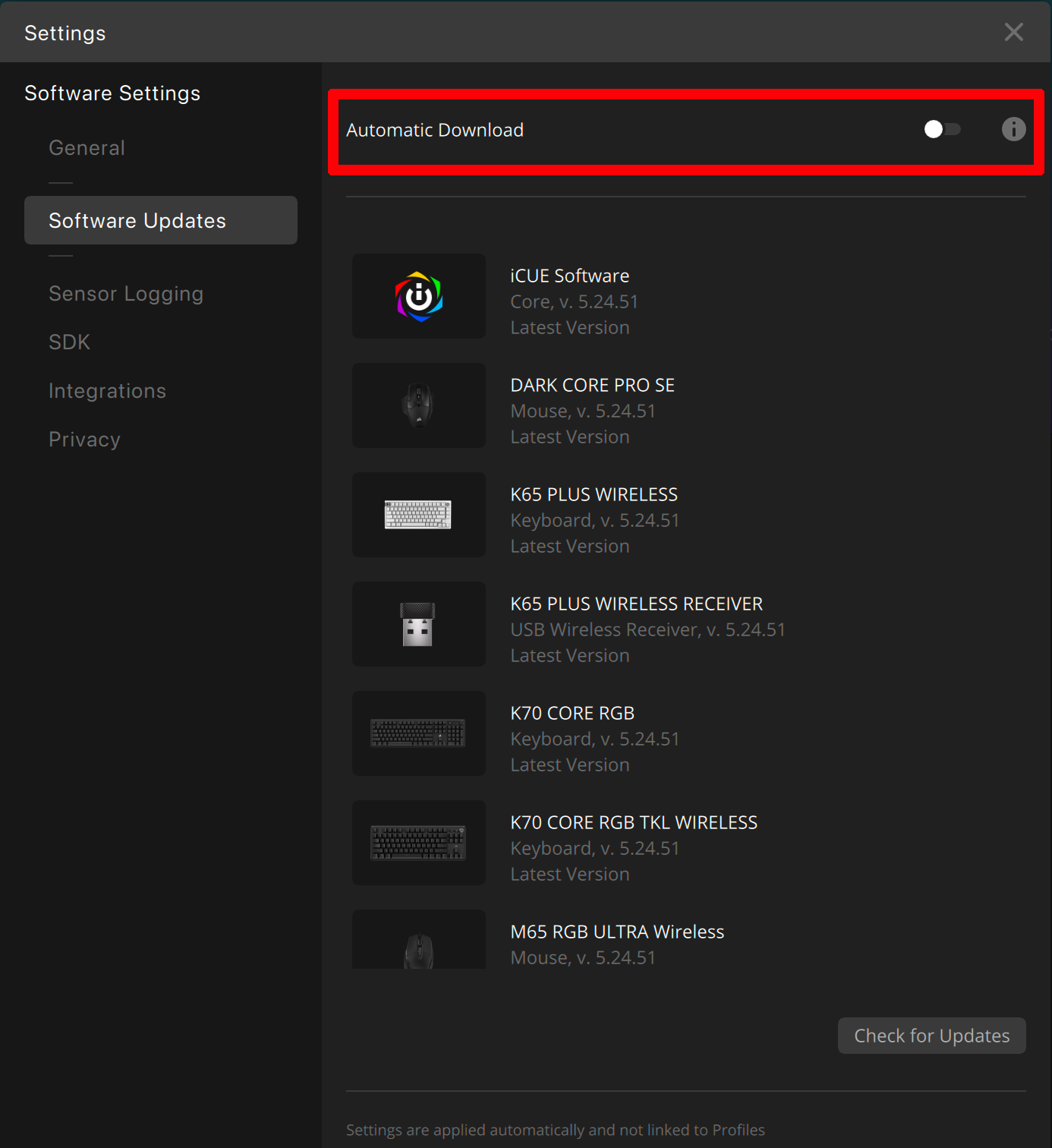Click the K65 PLUS WIRELESS keyboard image
This screenshot has width=1052, height=1148.
point(418,515)
